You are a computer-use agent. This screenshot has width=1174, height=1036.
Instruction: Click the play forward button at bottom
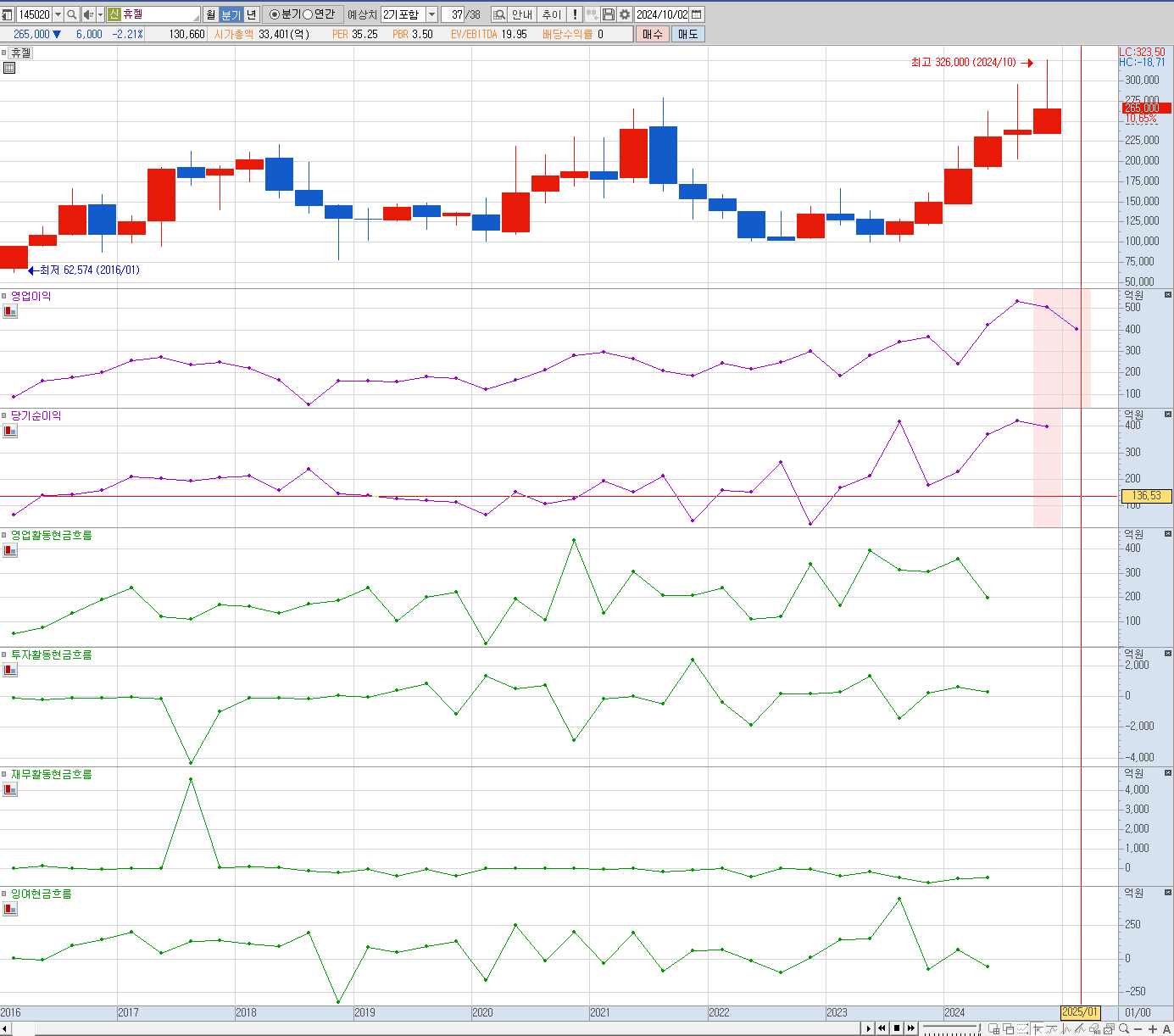[868, 1028]
